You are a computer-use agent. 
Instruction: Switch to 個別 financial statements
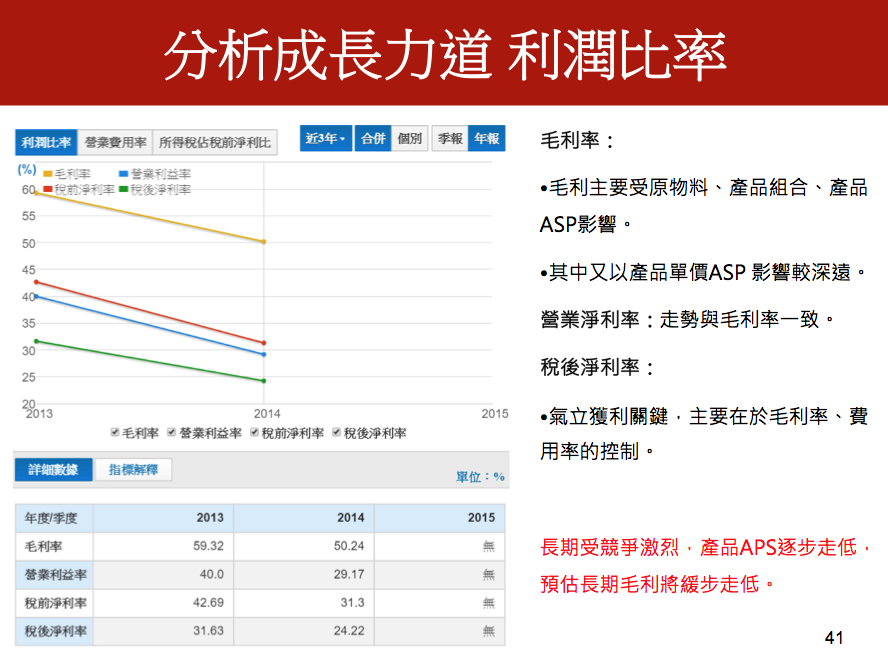click(x=410, y=139)
